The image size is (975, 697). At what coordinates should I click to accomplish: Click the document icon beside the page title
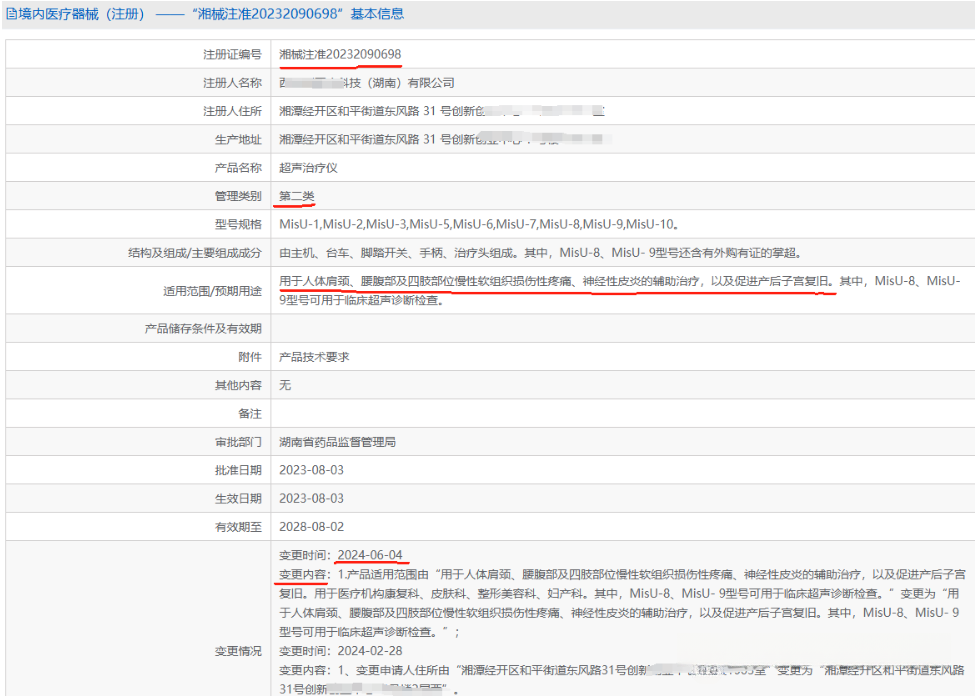point(11,15)
